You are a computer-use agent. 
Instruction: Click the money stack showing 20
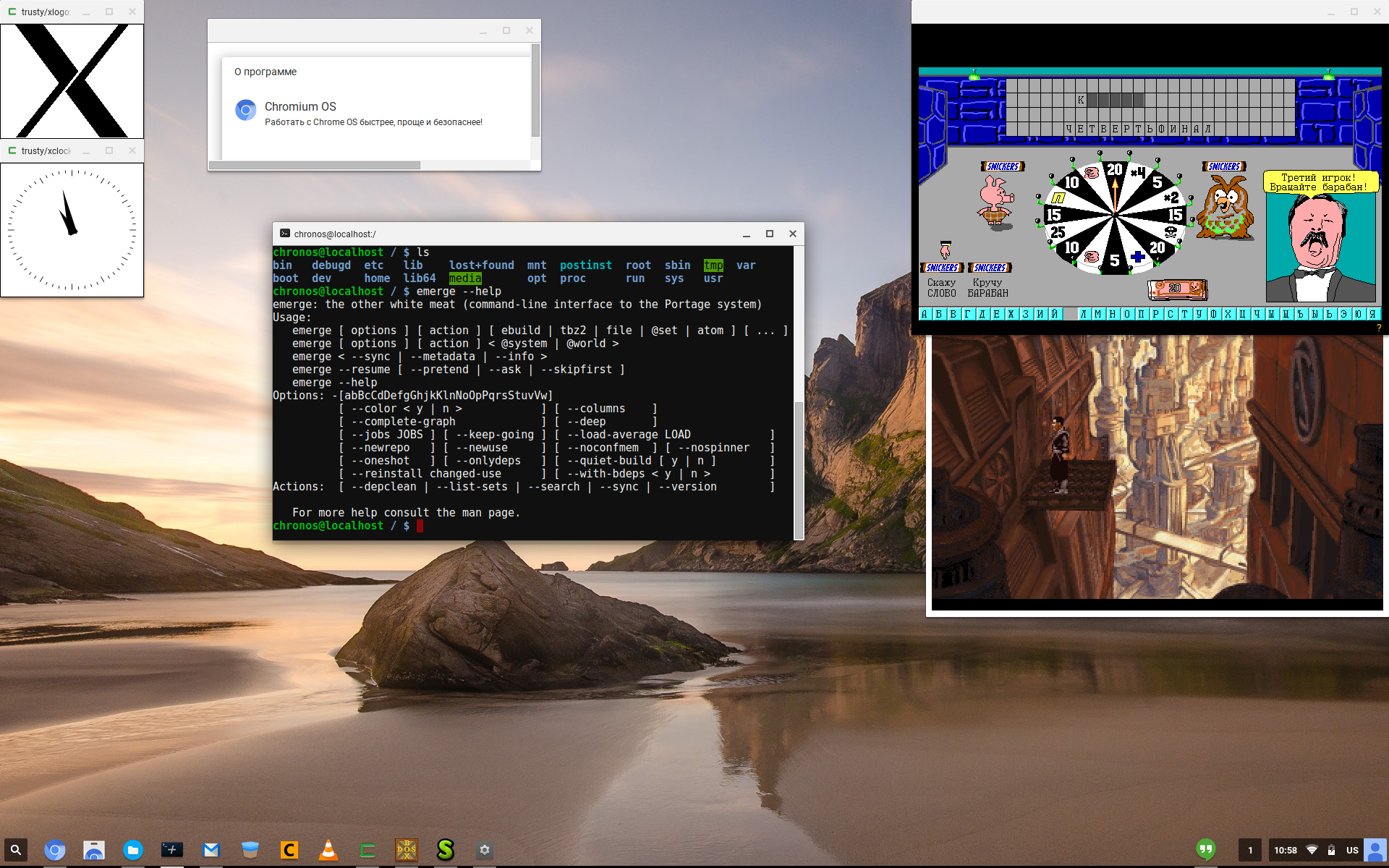(1177, 289)
